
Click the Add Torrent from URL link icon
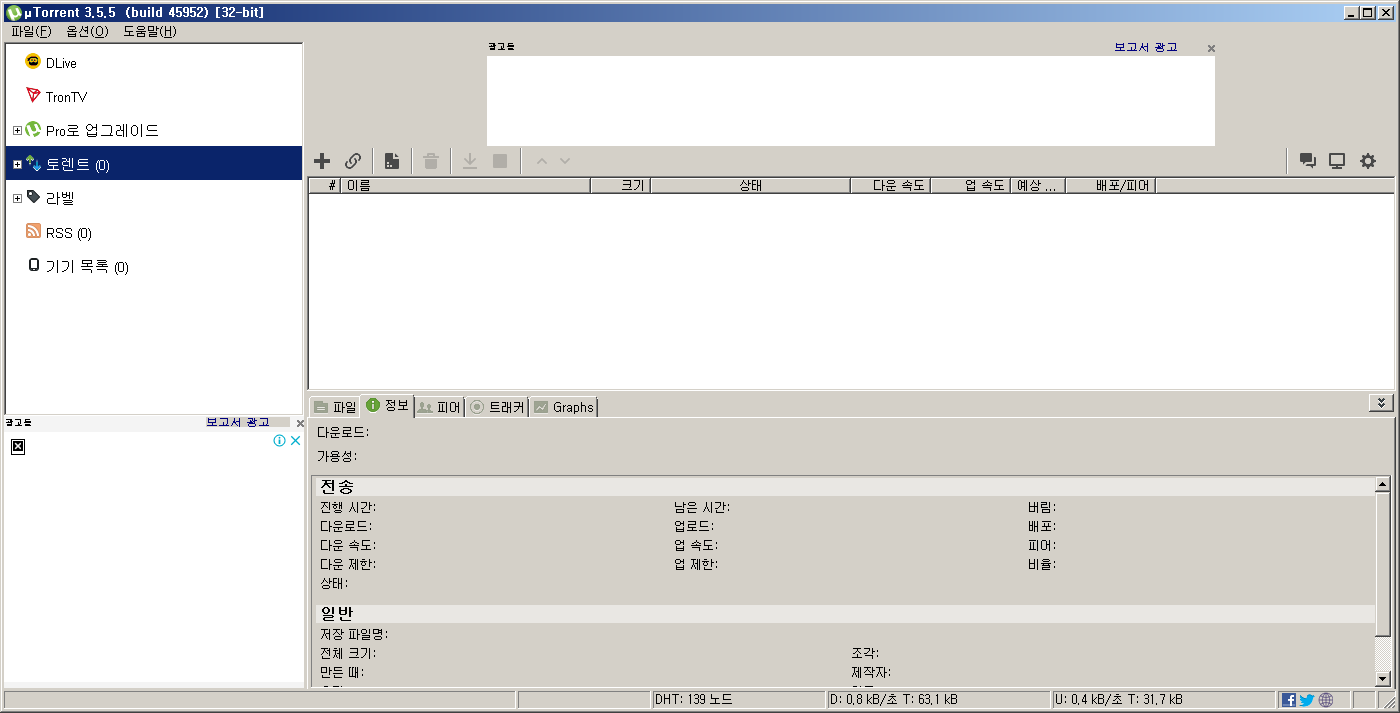pyautogui.click(x=353, y=161)
